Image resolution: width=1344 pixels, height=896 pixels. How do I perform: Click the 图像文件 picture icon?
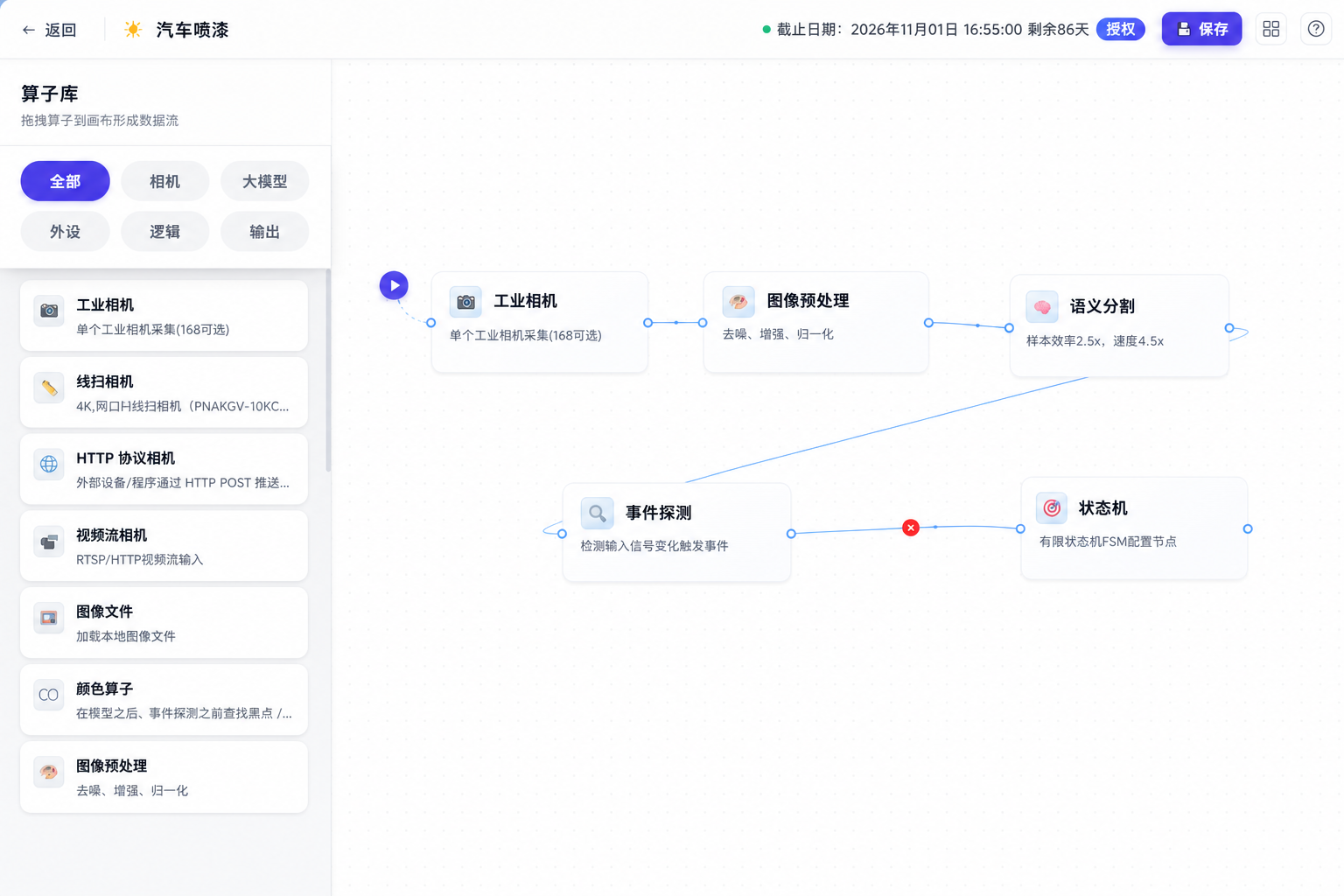[49, 618]
